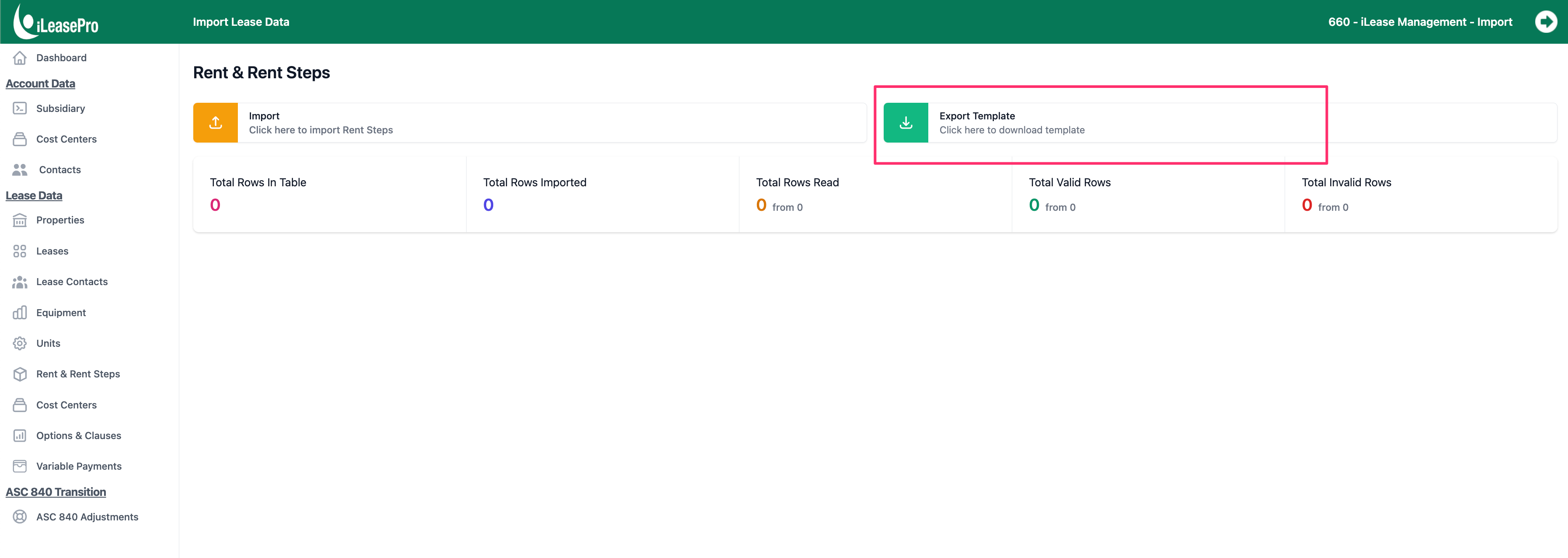
Task: Open the Equipment menu item
Action: (61, 313)
